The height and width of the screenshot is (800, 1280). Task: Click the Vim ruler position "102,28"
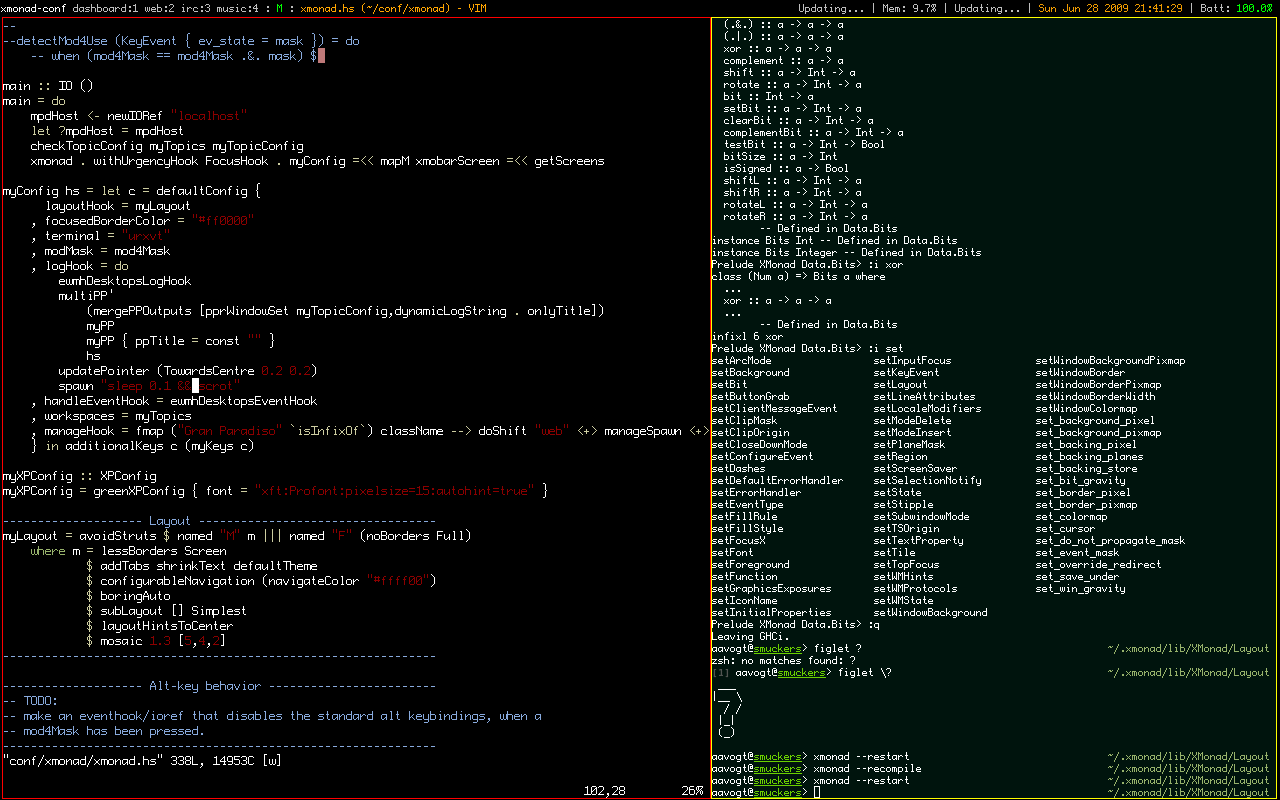point(604,791)
